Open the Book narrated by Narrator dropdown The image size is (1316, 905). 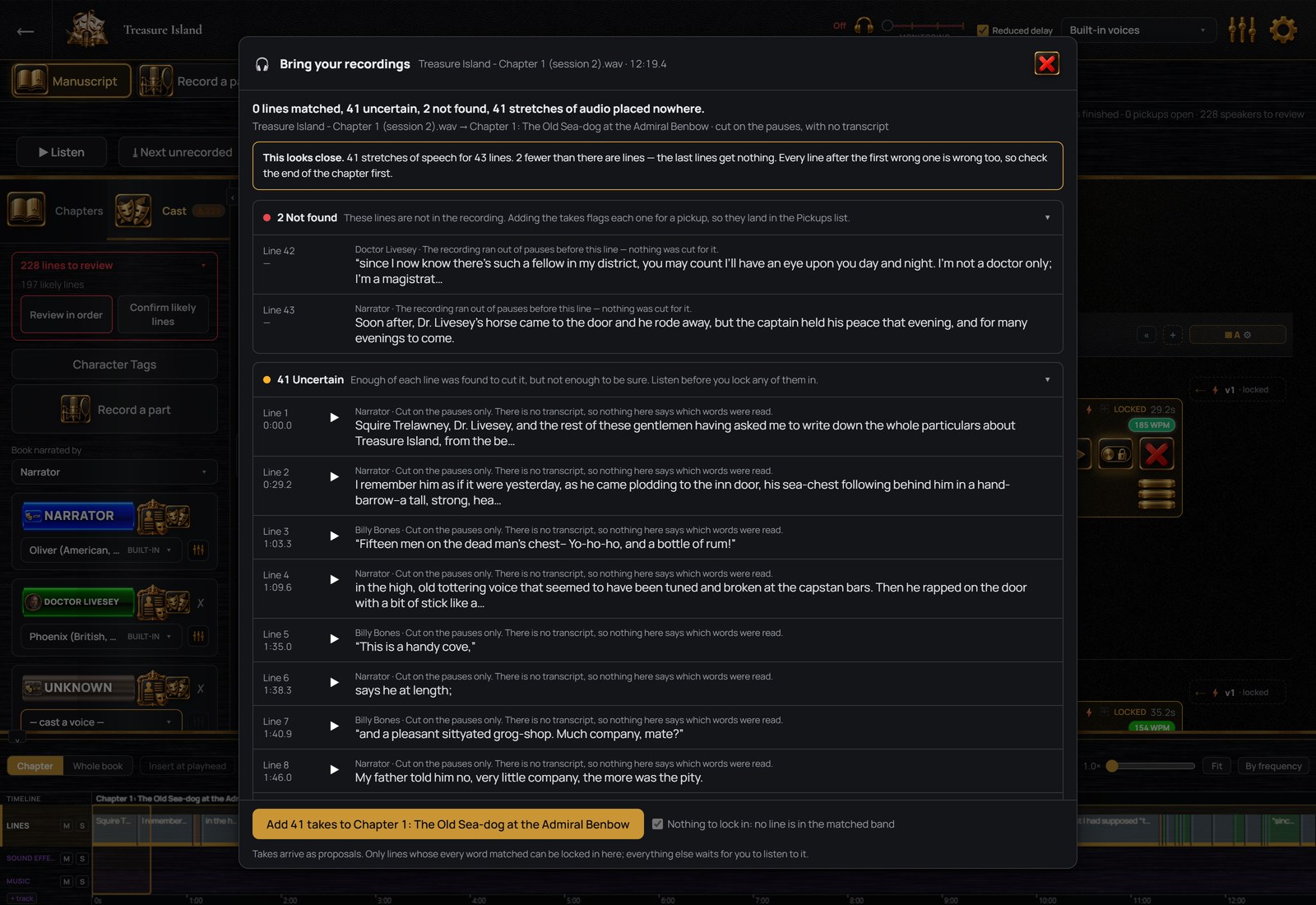[114, 472]
